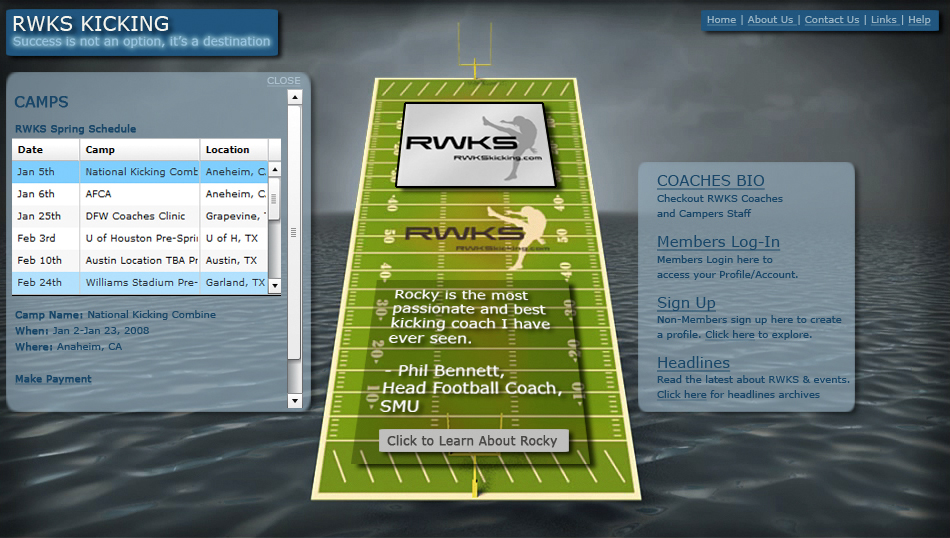Click the silver RWKS logo card
The image size is (950, 538).
click(x=474, y=144)
